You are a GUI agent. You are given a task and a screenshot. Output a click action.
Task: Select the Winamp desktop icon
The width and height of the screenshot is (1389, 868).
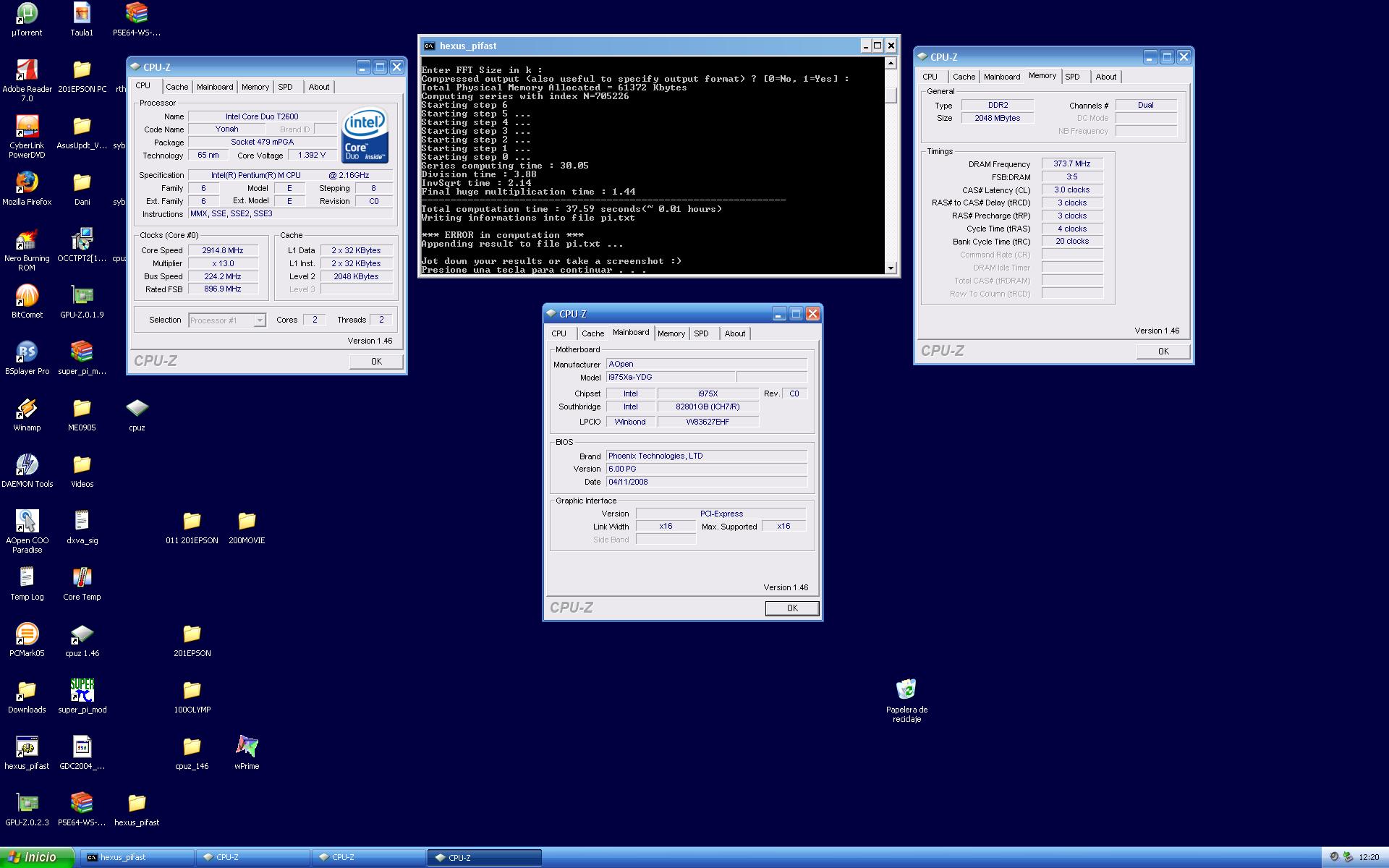(27, 414)
